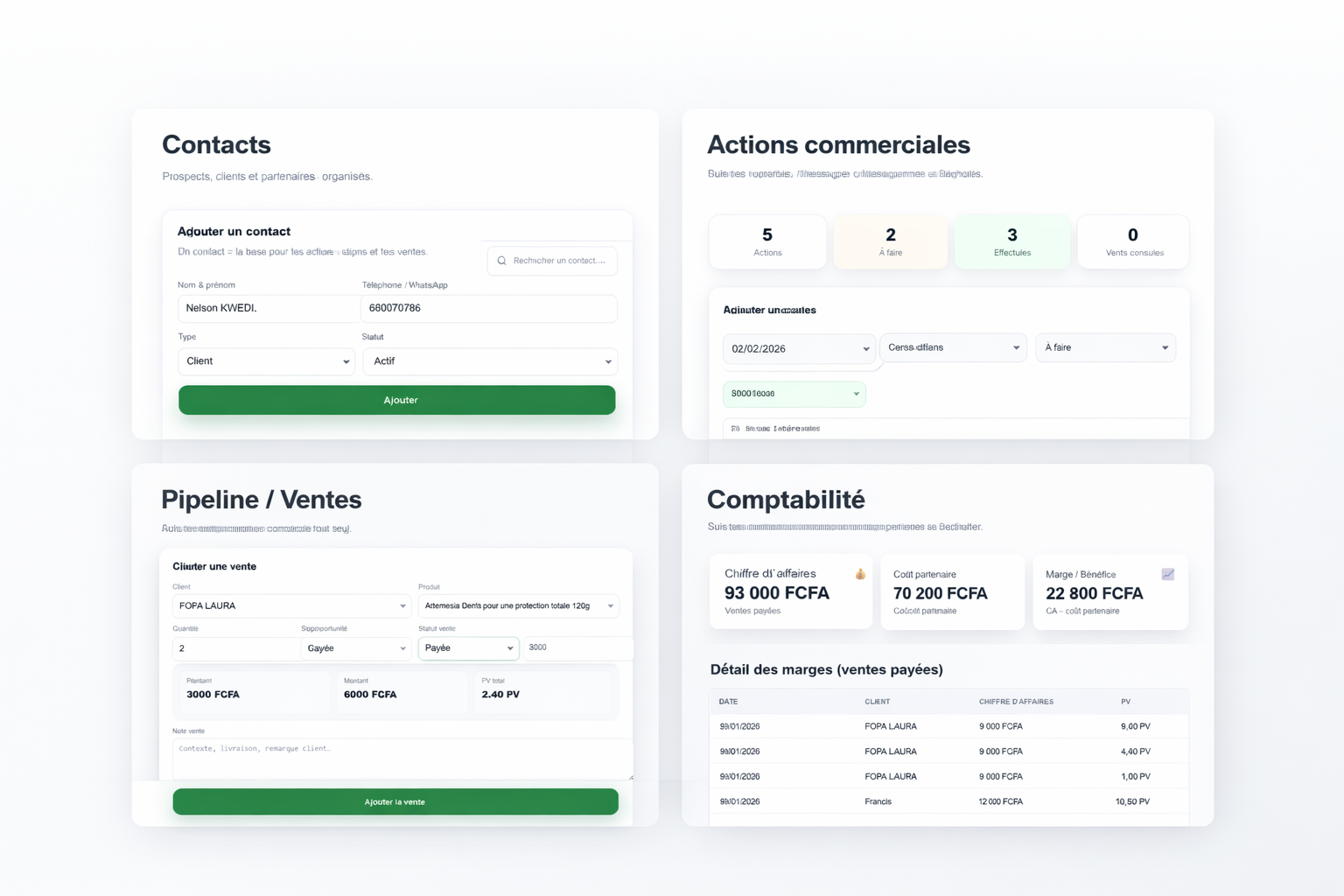Screen dimensions: 1344x896
Task: Select the Effectuées stat card
Action: pyautogui.click(x=1011, y=241)
